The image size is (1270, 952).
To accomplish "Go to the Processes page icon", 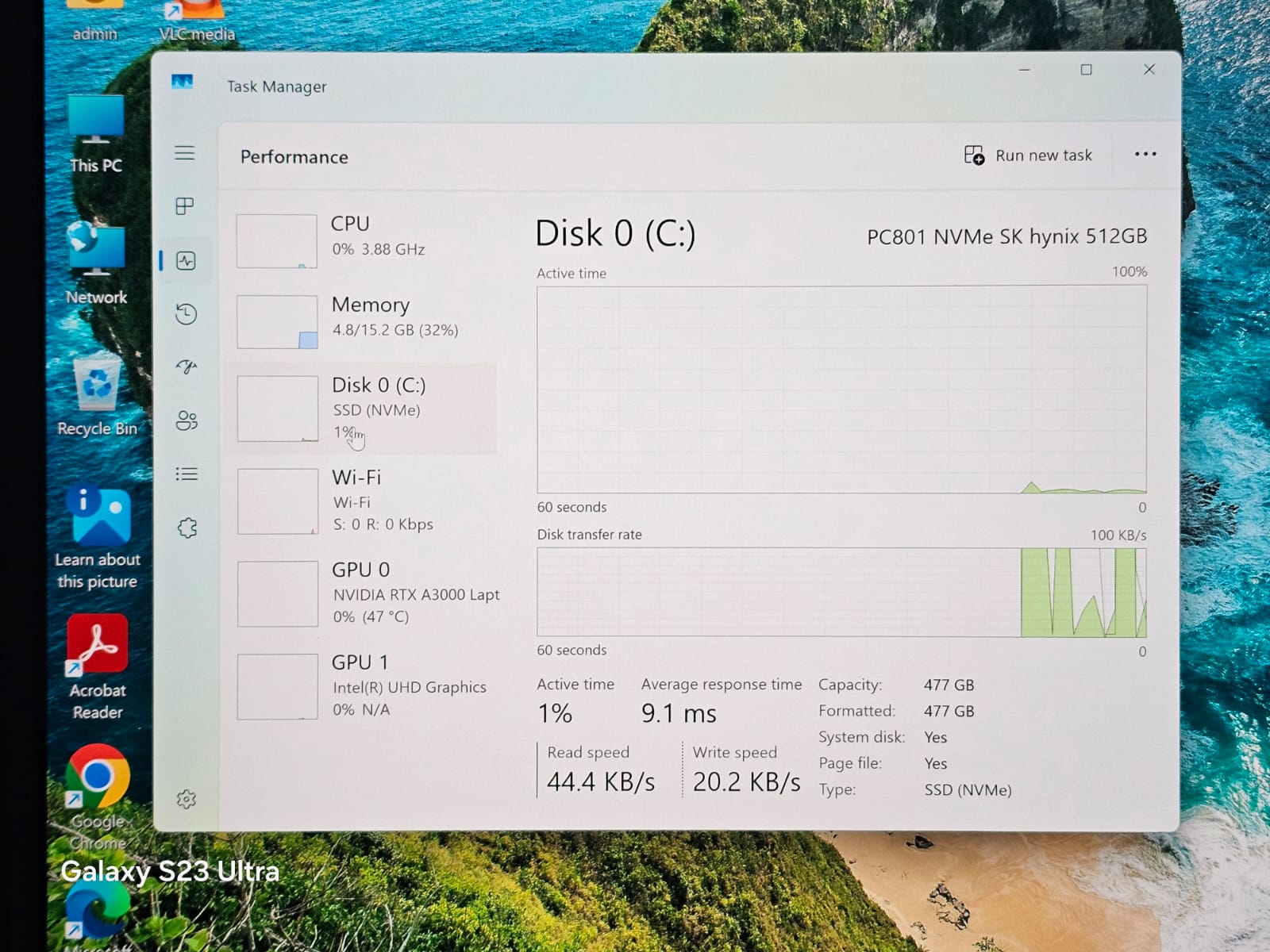I will pyautogui.click(x=185, y=206).
